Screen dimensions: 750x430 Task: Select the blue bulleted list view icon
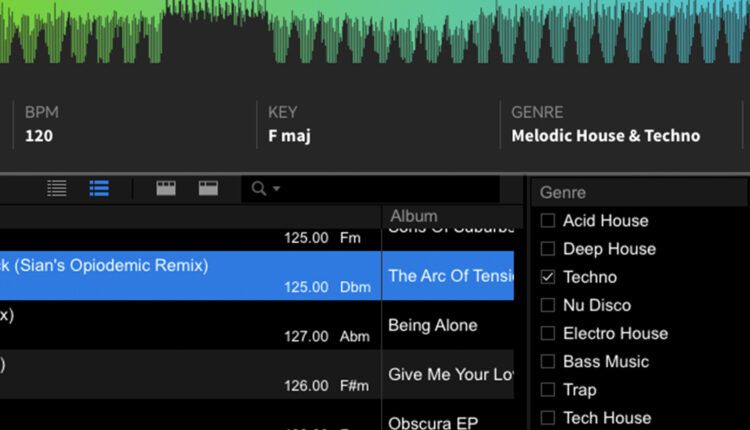click(99, 188)
